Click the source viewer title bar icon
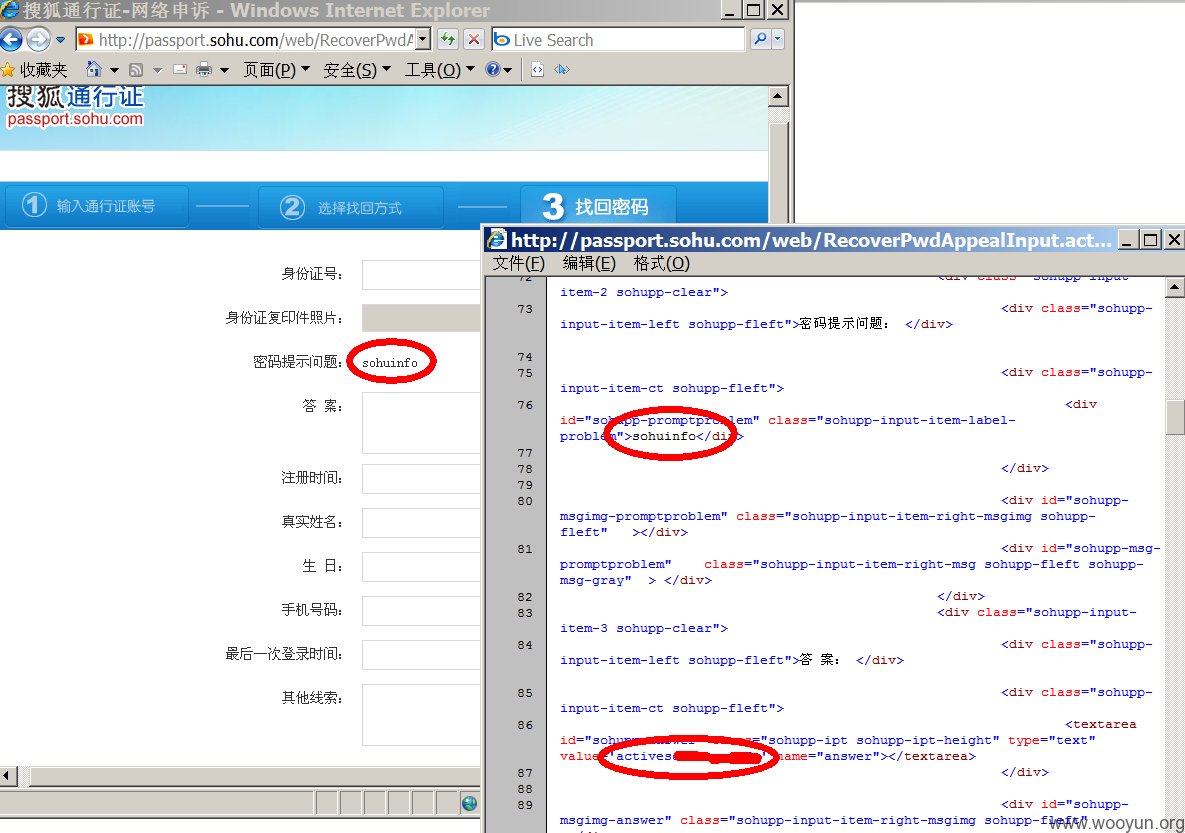The height and width of the screenshot is (833, 1185). (x=497, y=240)
